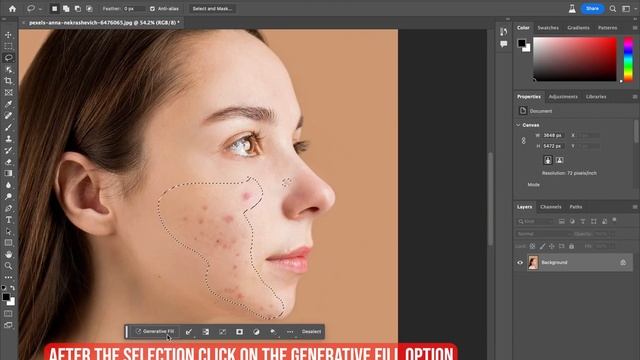The width and height of the screenshot is (640, 360).
Task: Click the Generative Fill button
Action: tap(155, 331)
